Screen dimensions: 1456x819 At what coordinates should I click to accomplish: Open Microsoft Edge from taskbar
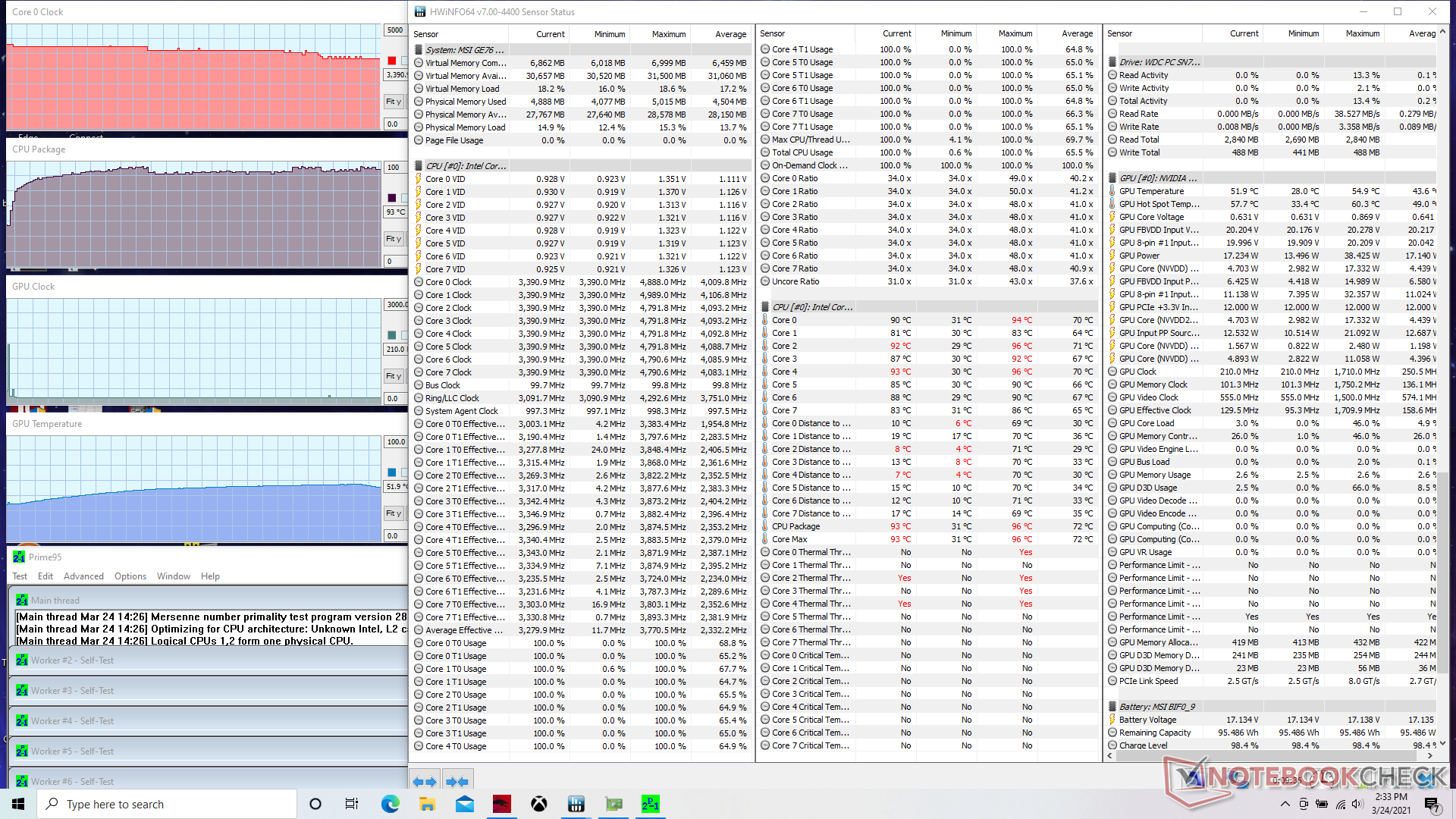point(390,804)
